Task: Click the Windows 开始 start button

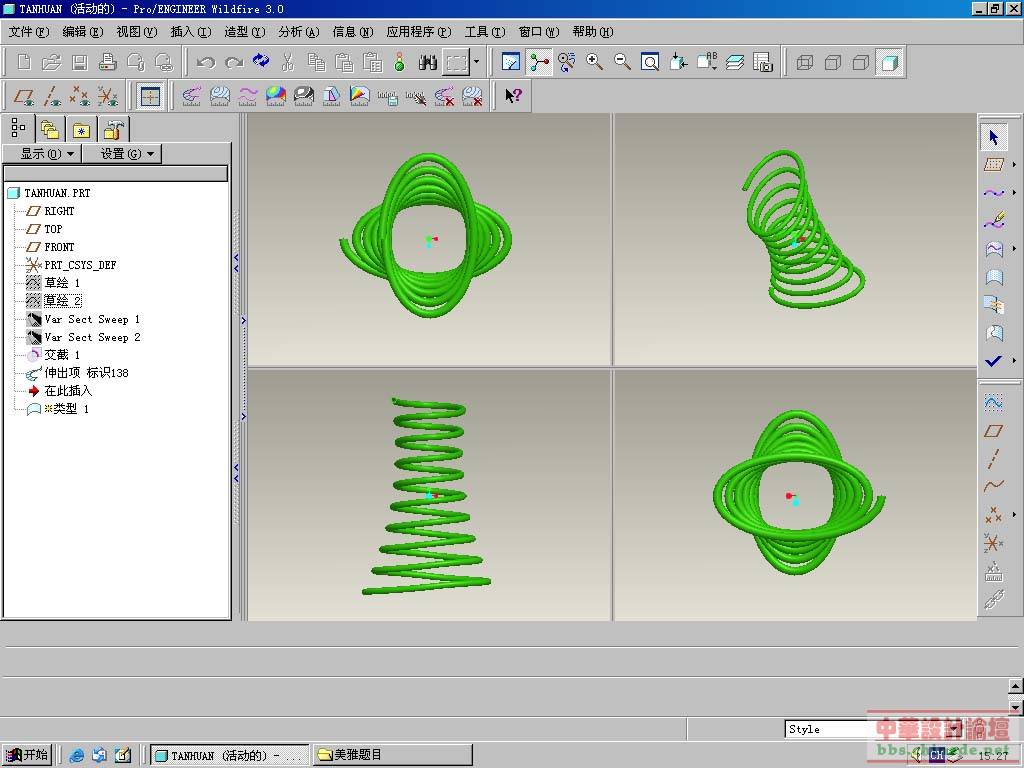Action: pos(27,755)
